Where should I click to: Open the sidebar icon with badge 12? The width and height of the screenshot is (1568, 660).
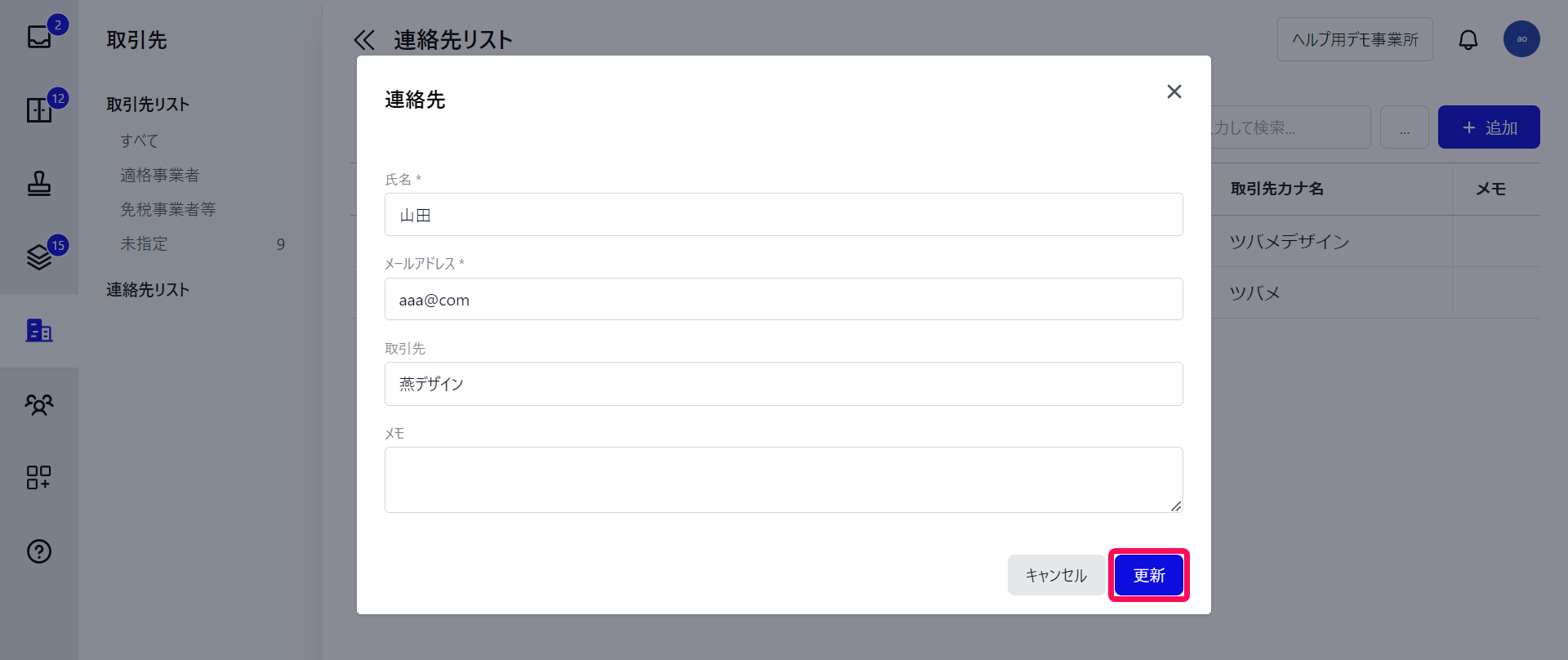pyautogui.click(x=39, y=110)
